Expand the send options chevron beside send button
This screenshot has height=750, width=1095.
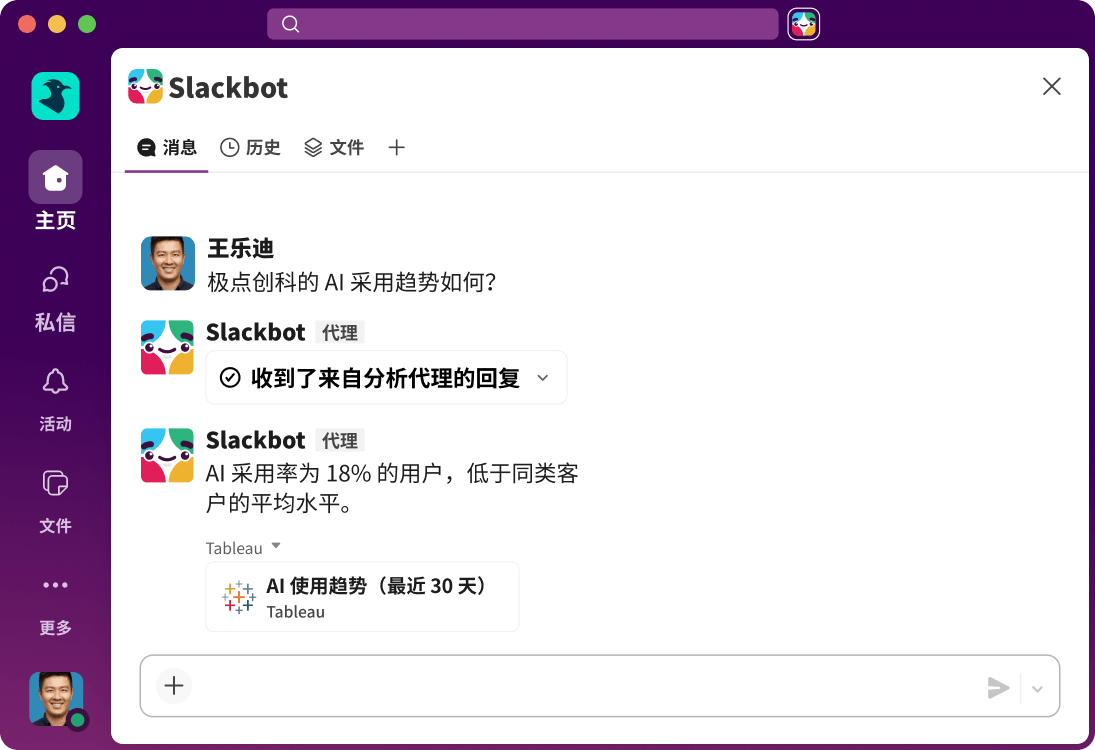click(x=1037, y=688)
